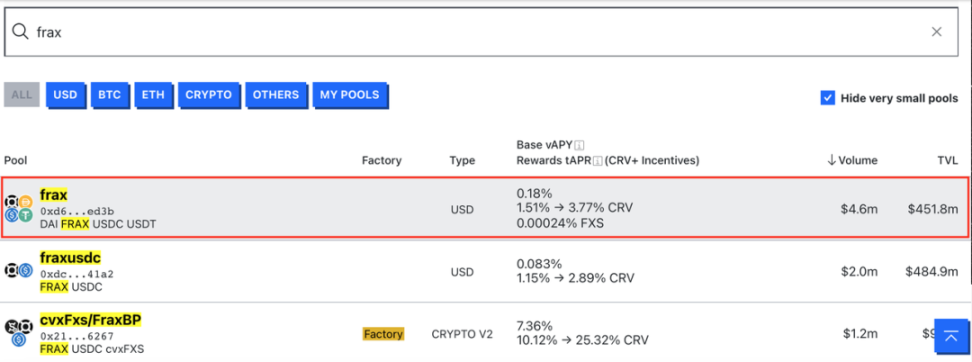Open the cvxFxs/FraxBP pool link
The width and height of the screenshot is (972, 362).
pos(91,320)
